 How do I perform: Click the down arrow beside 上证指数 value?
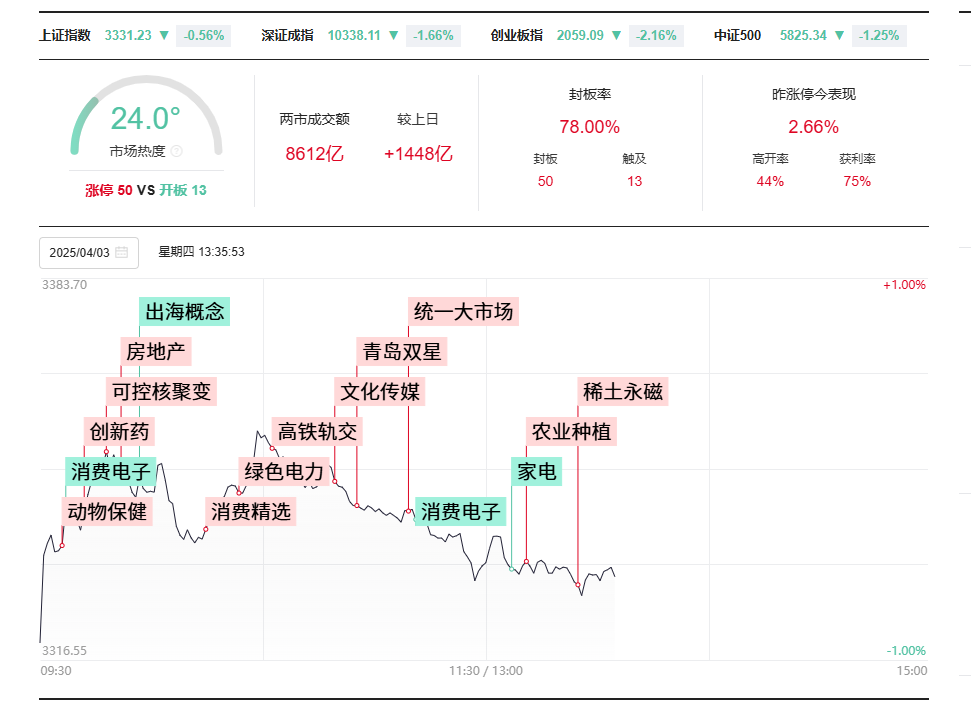pos(164,35)
